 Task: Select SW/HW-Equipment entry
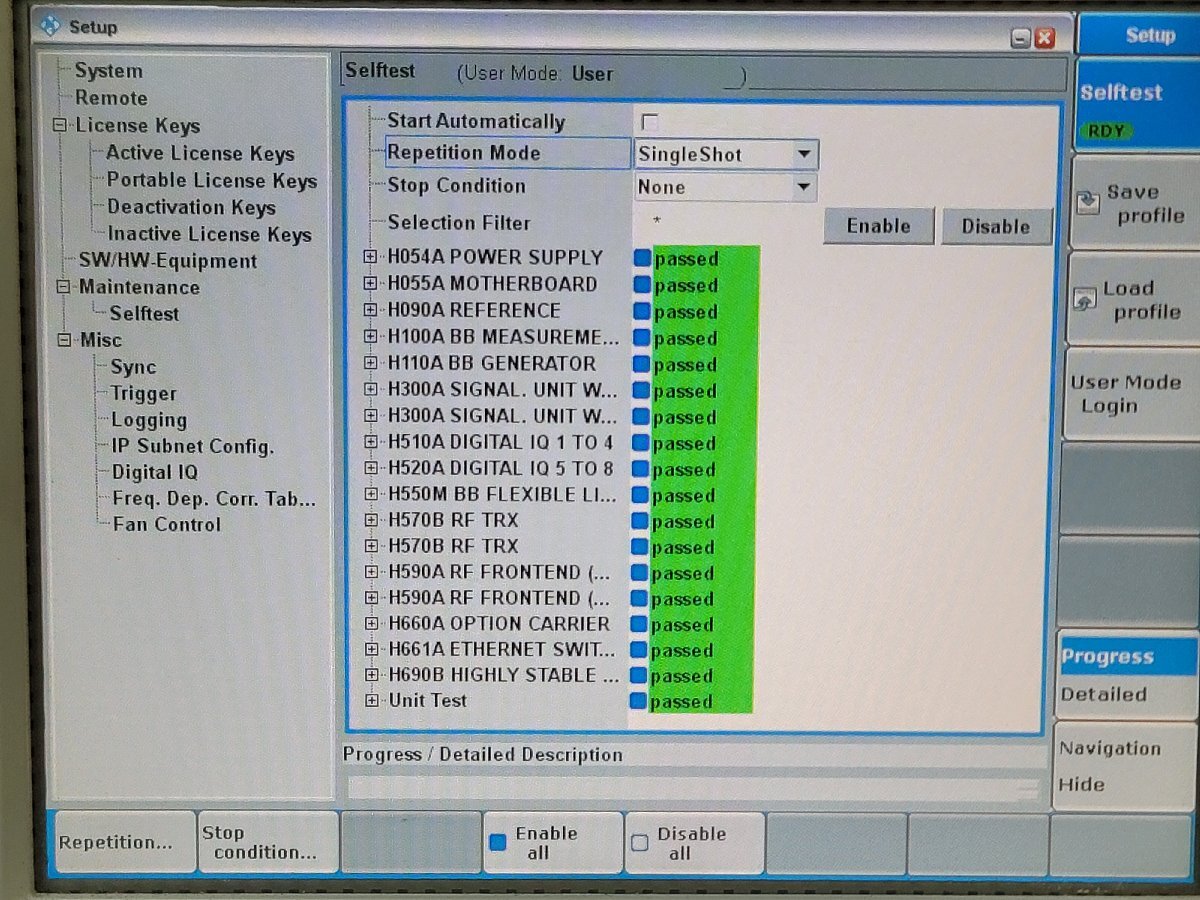168,261
